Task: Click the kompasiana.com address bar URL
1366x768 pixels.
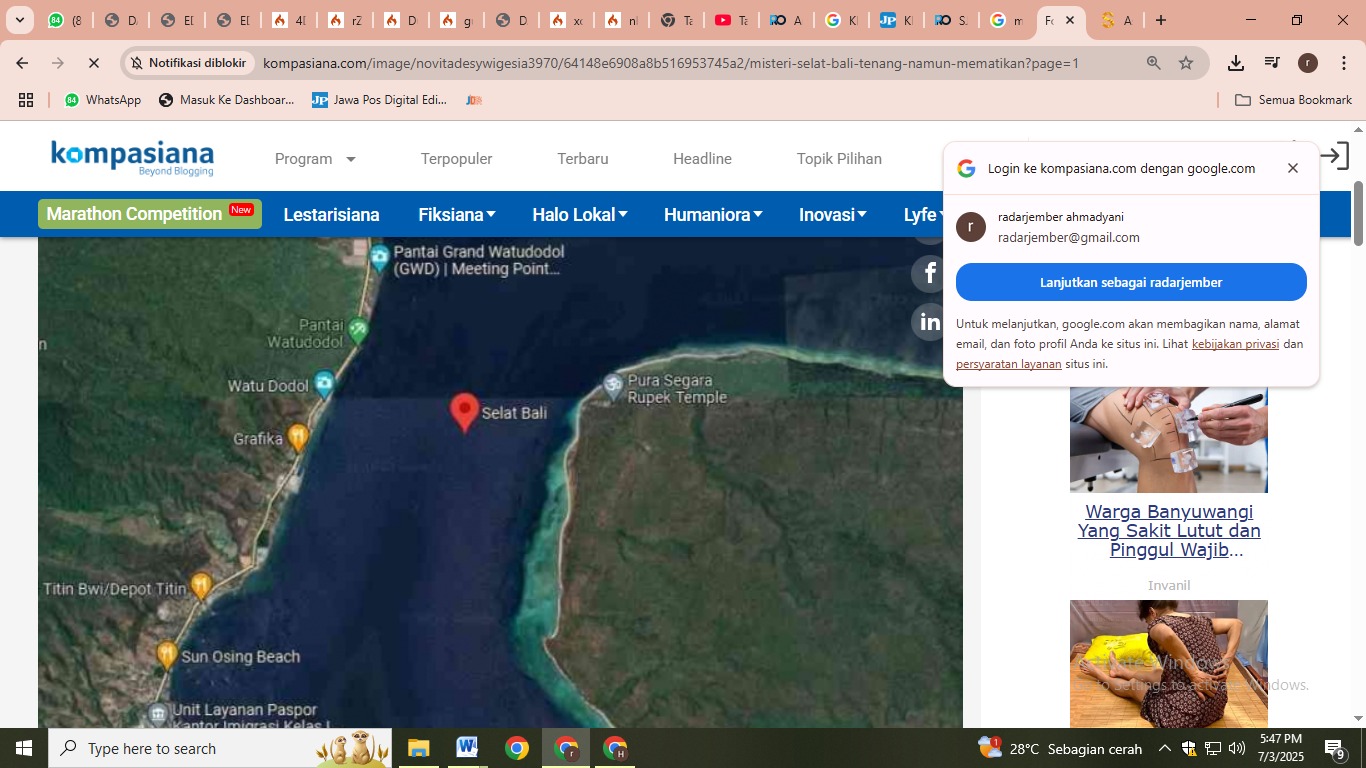Action: click(670, 63)
